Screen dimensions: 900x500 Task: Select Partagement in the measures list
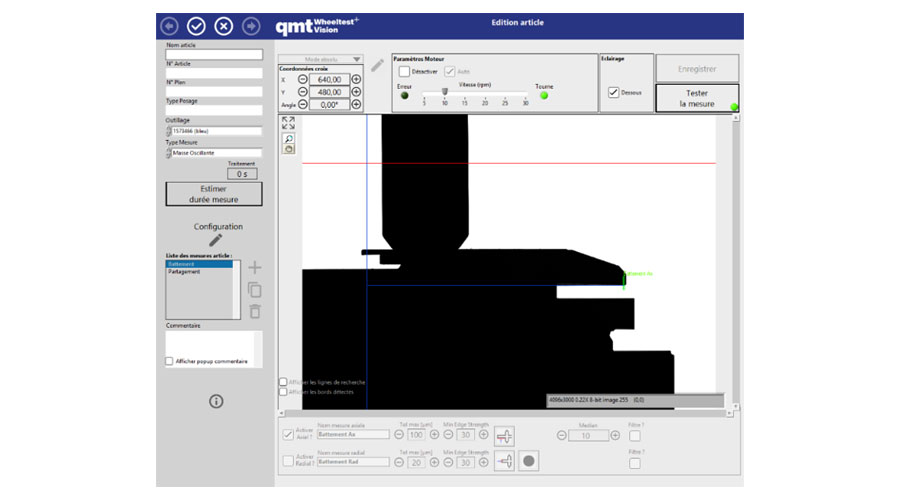tap(199, 272)
